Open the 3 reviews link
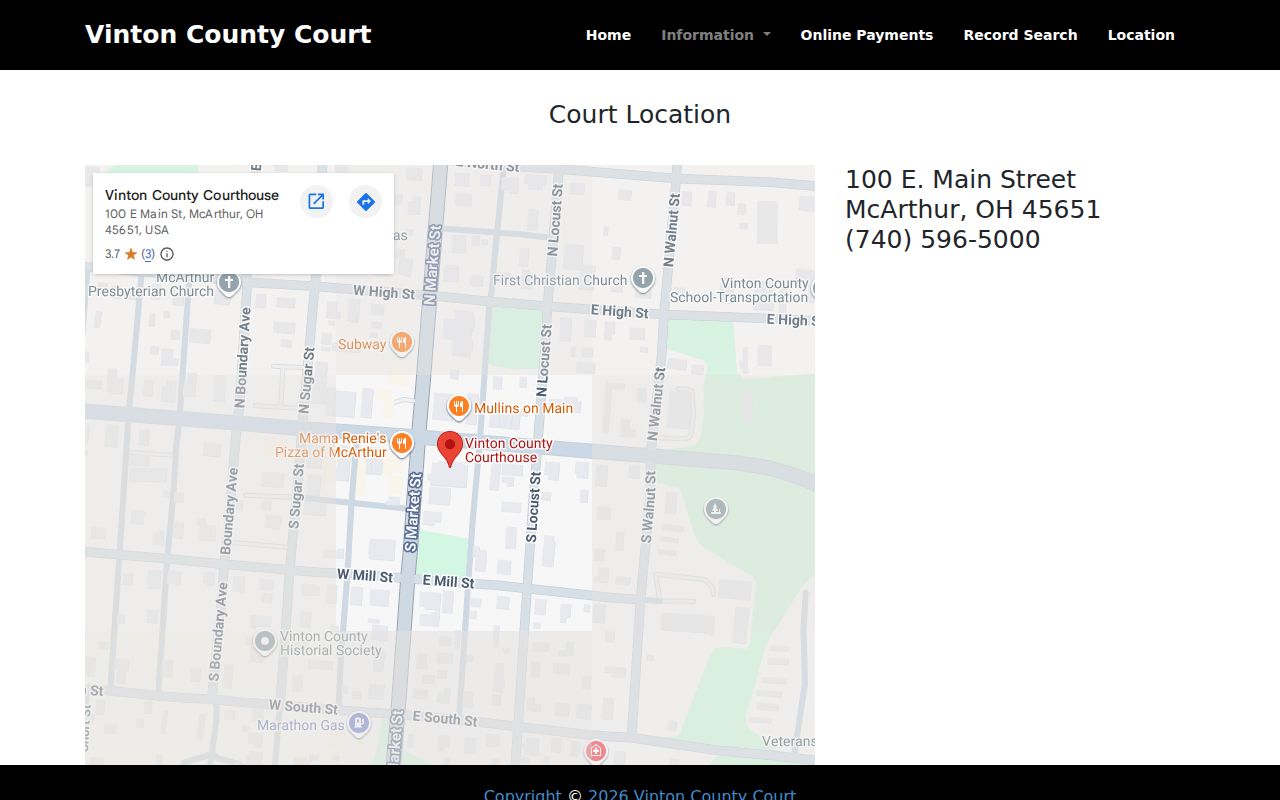Image resolution: width=1280 pixels, height=800 pixels. 148,254
